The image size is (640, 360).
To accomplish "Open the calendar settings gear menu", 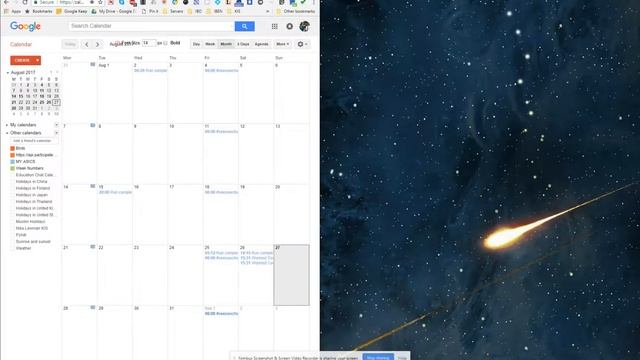I will pos(302,44).
